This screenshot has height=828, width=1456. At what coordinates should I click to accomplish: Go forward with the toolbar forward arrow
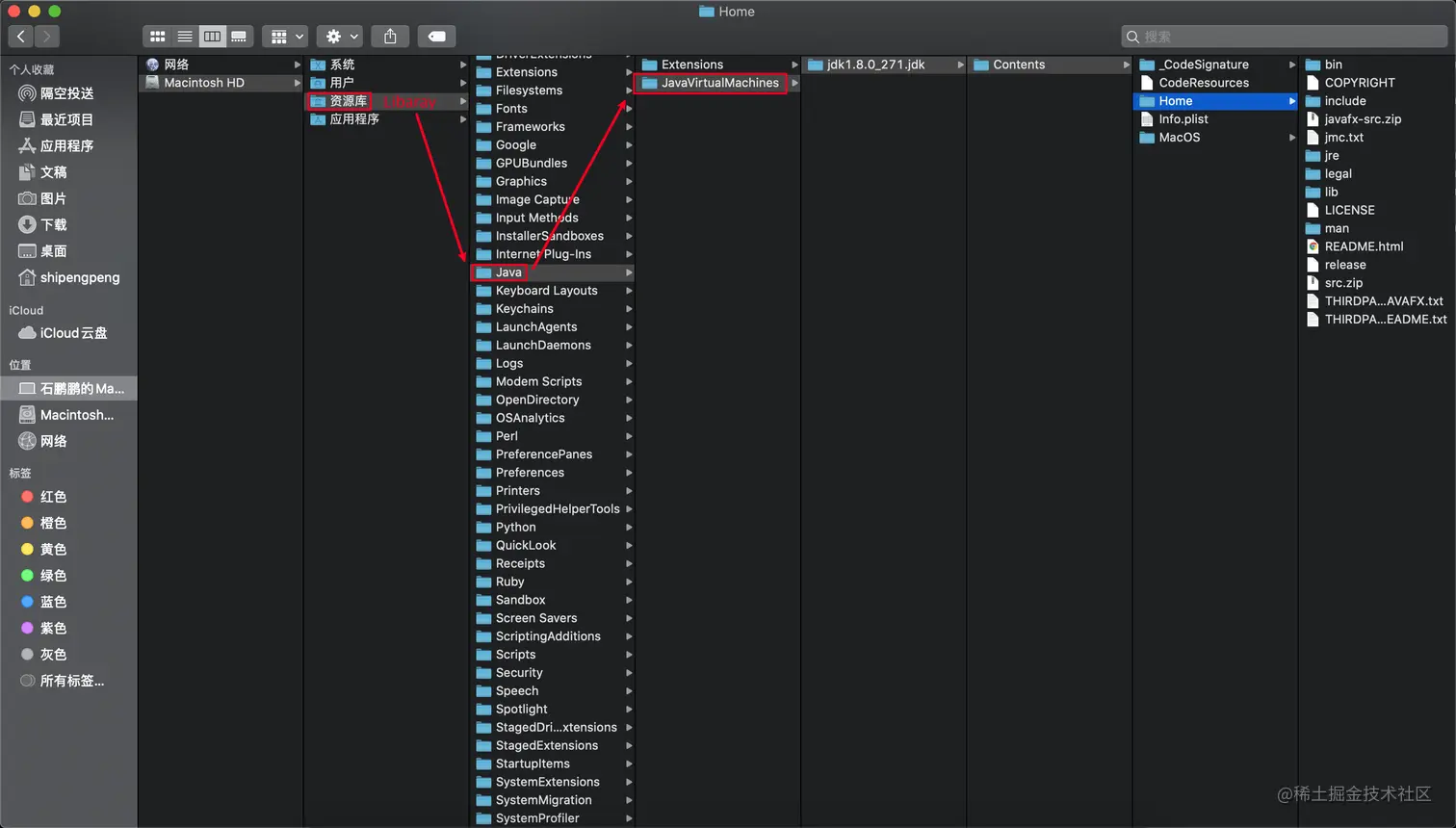46,37
